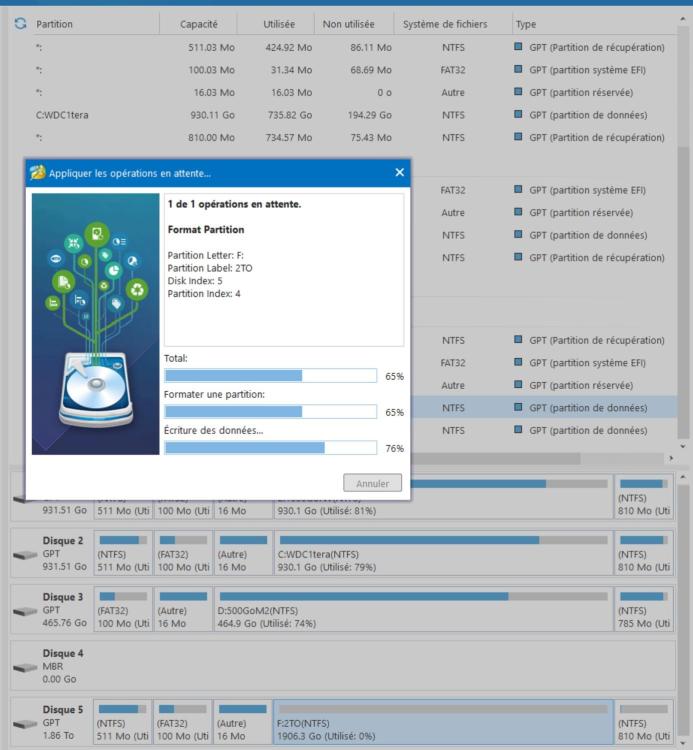Select the C:WDC1tera partition row in list
The height and width of the screenshot is (750, 693).
click(x=62, y=115)
